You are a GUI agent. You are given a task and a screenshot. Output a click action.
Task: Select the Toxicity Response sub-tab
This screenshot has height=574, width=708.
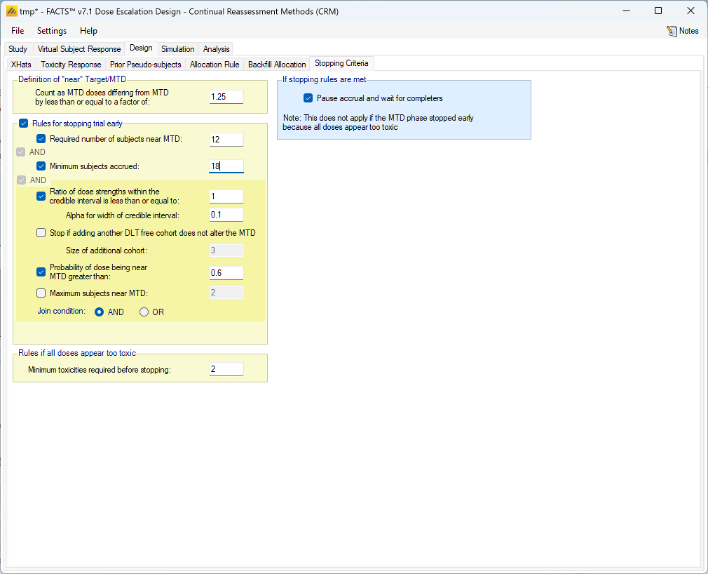tap(71, 64)
